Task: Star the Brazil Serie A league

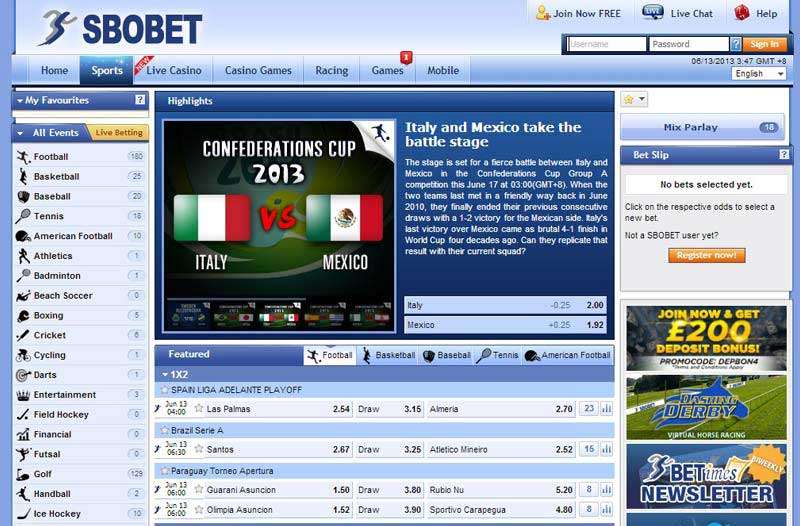Action: pyautogui.click(x=164, y=430)
